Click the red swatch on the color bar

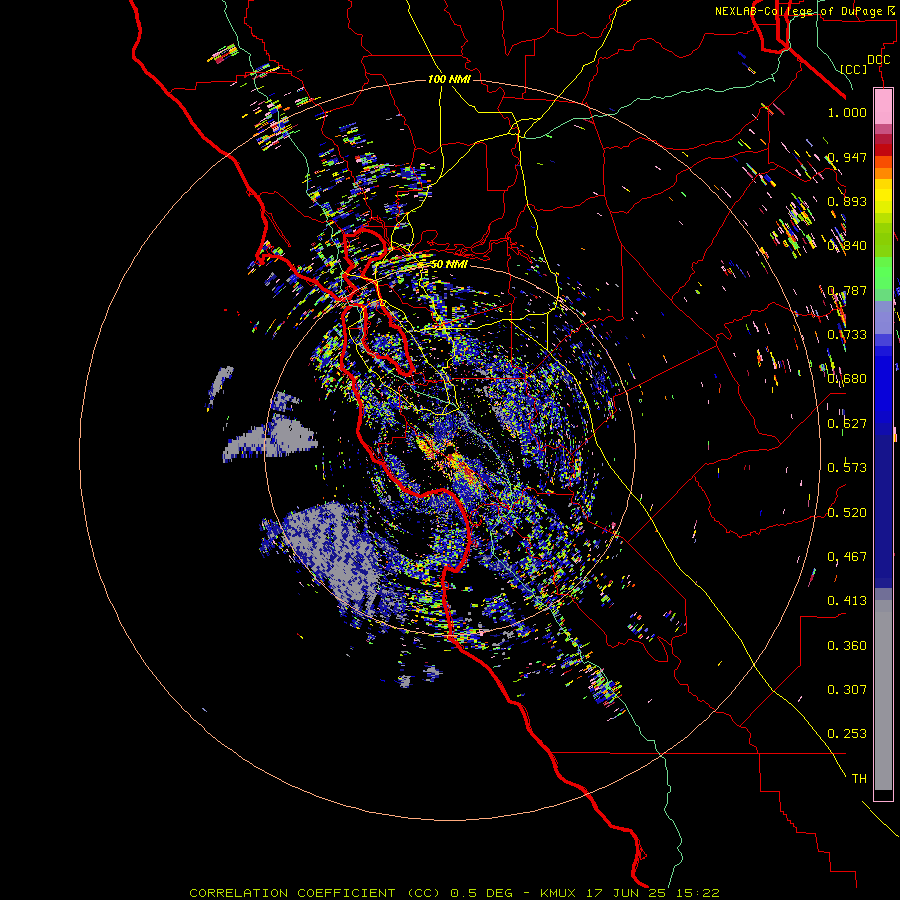[883, 149]
